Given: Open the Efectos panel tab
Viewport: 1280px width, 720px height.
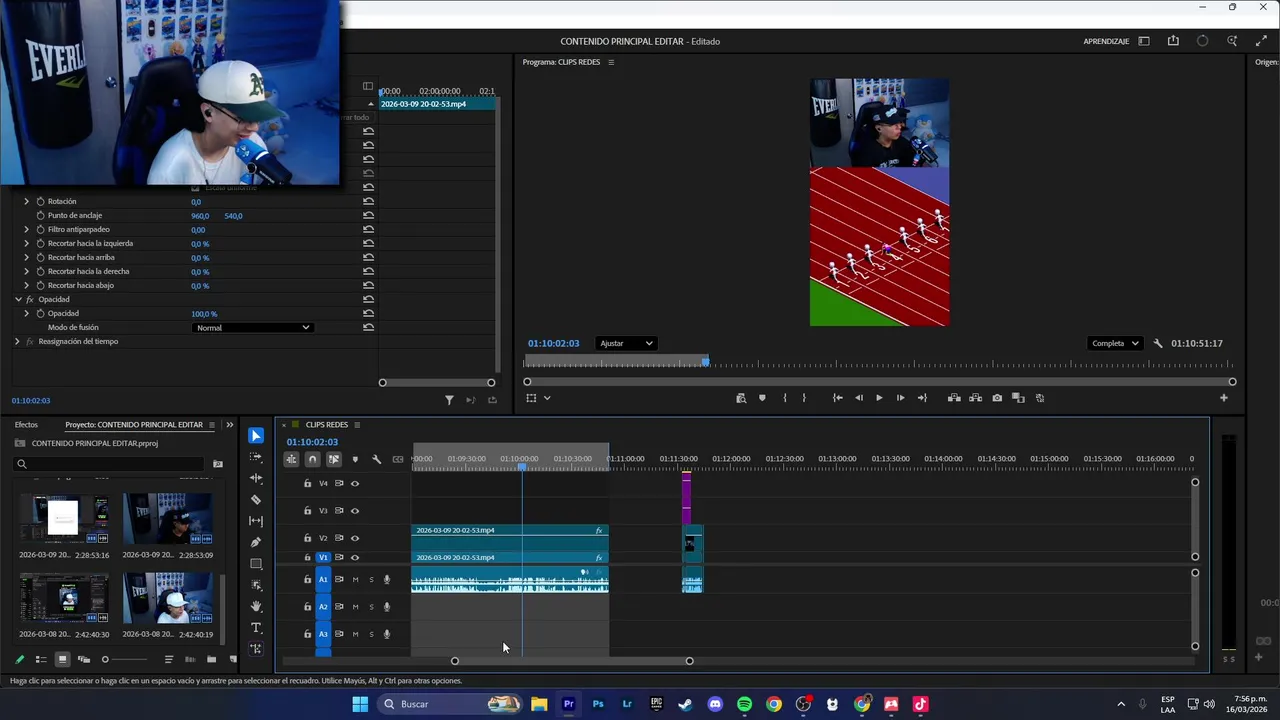Looking at the screenshot, I should point(26,425).
